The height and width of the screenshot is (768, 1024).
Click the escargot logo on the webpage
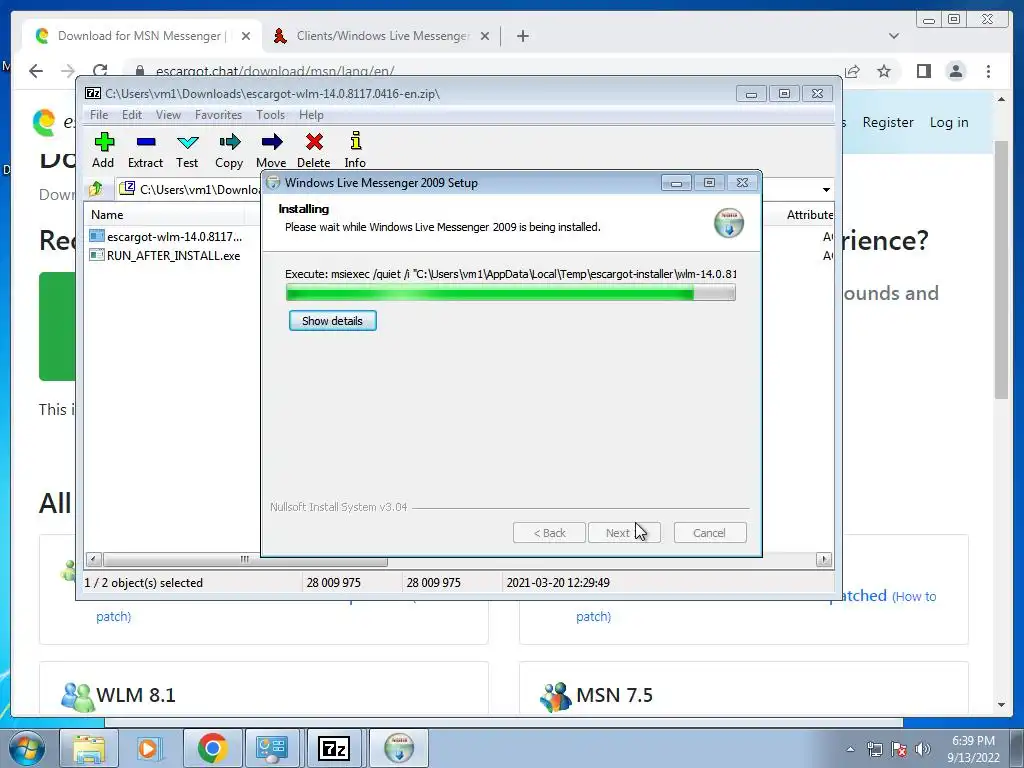click(x=44, y=122)
